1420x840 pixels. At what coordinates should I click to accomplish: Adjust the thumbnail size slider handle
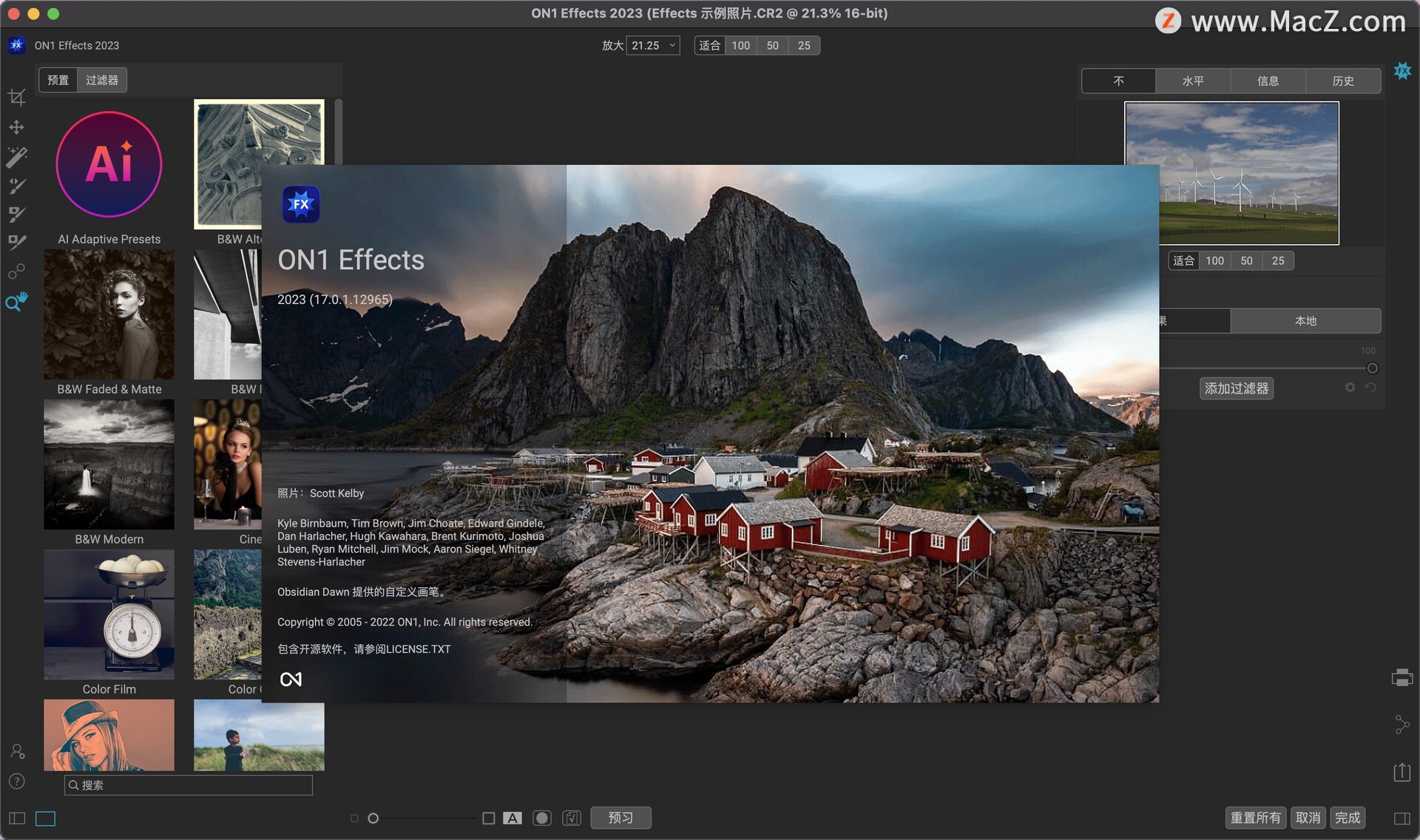[x=373, y=818]
